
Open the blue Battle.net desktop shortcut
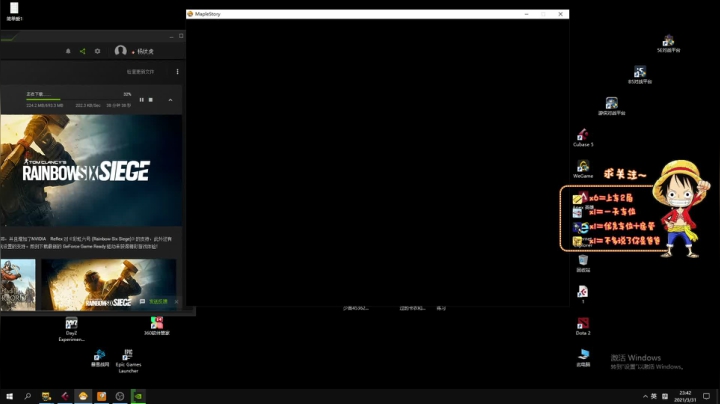(x=100, y=358)
